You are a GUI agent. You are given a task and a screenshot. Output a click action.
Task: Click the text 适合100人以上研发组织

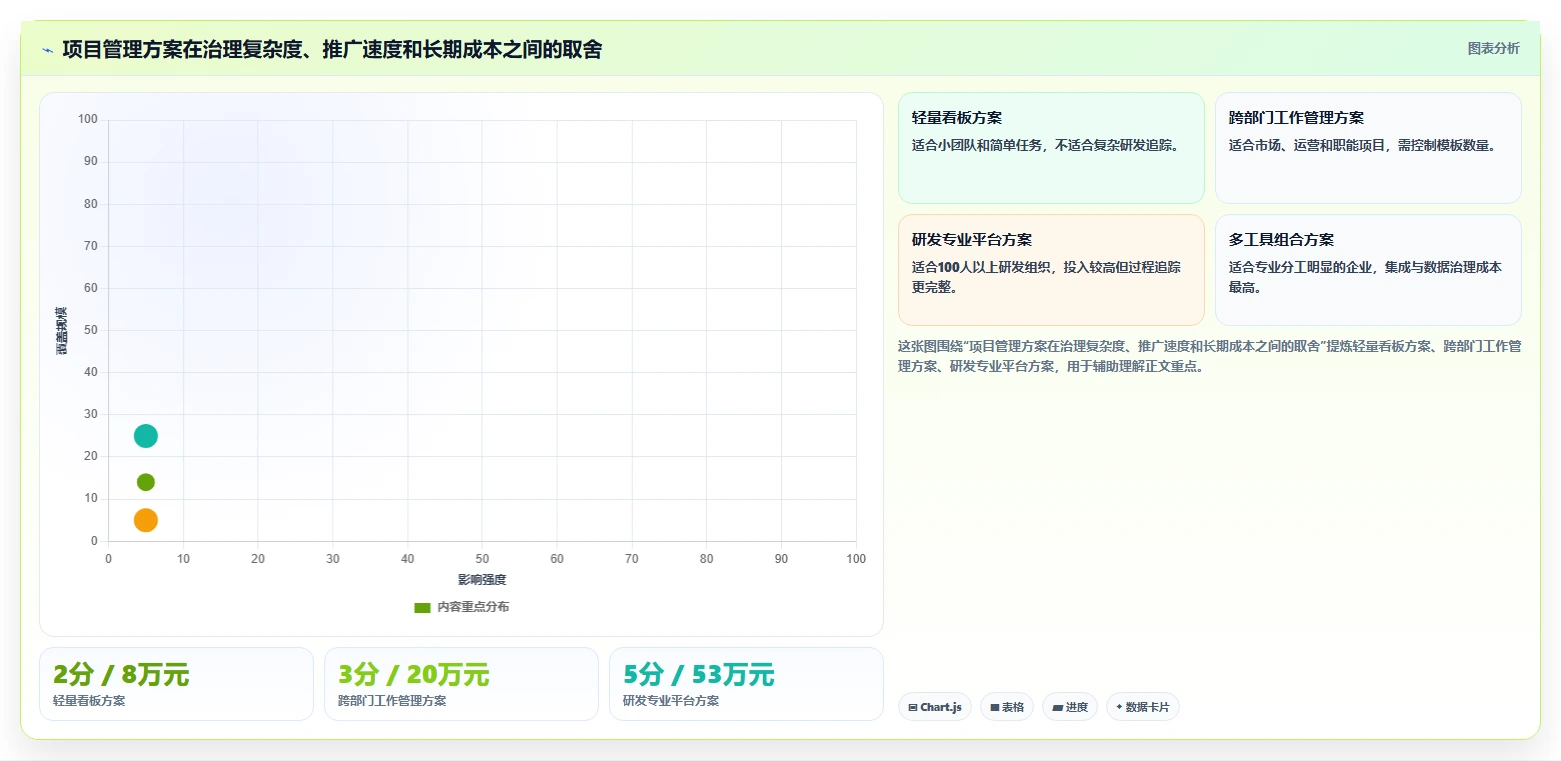[x=982, y=267]
